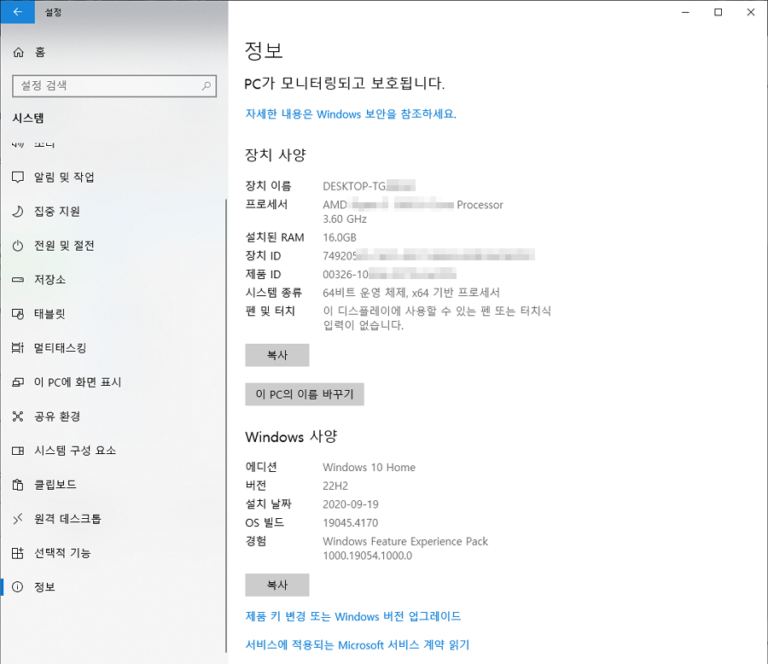768x664 pixels.
Task: Copy device specs with first 복사 button
Action: [277, 355]
